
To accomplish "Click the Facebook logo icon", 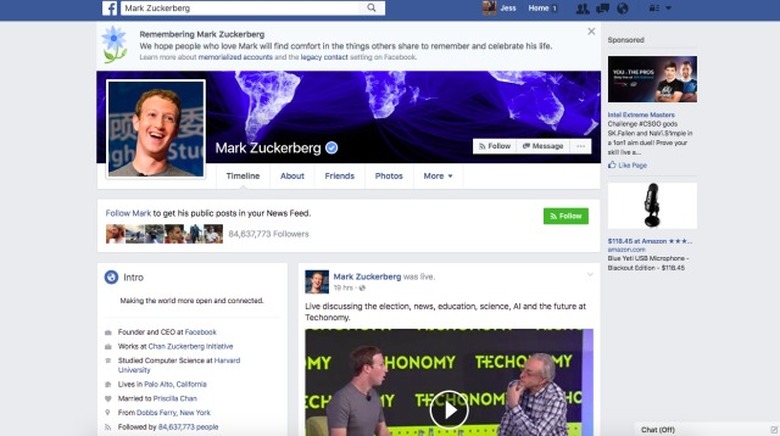I will pos(109,8).
